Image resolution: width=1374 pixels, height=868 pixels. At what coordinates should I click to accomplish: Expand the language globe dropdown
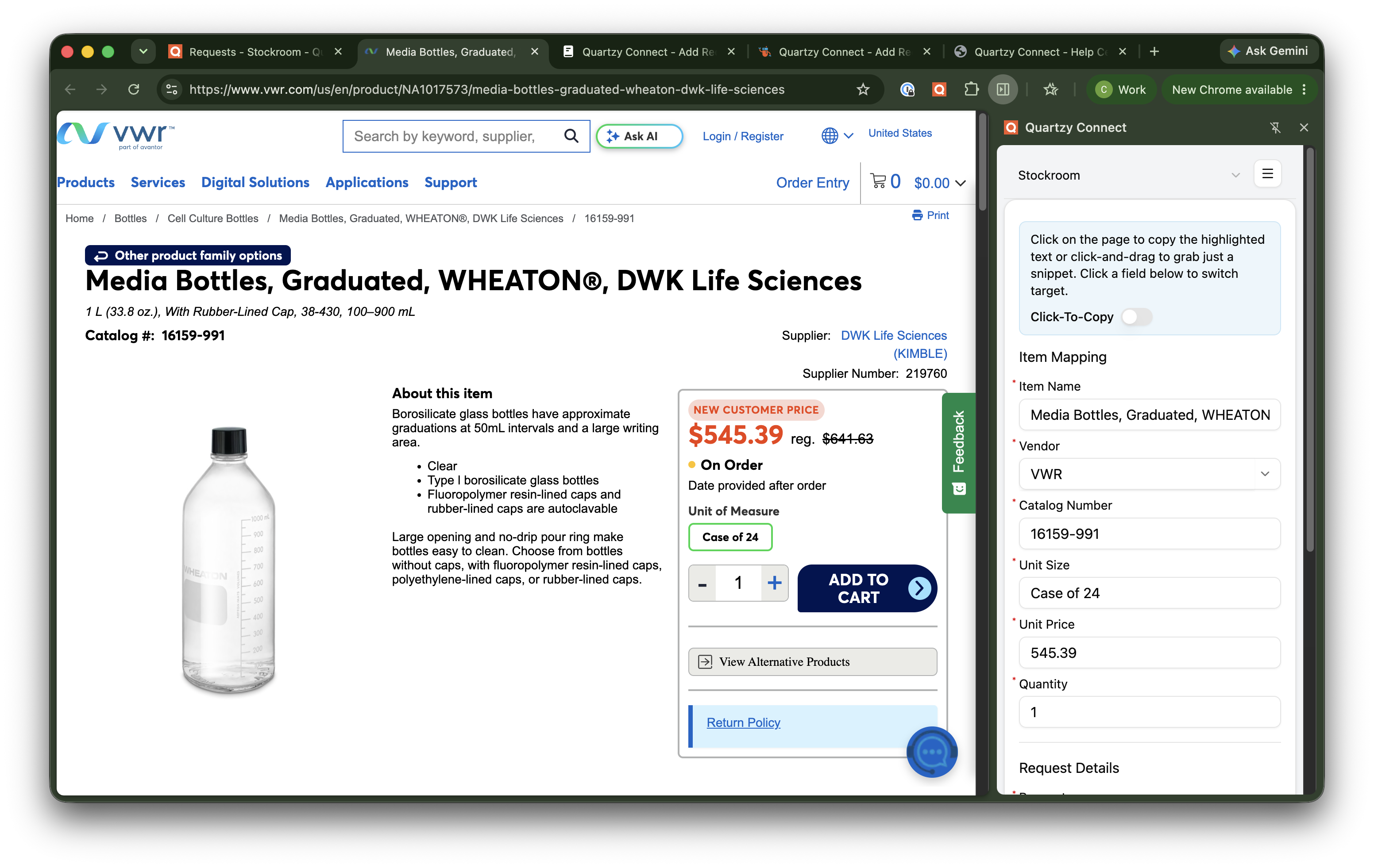click(837, 136)
